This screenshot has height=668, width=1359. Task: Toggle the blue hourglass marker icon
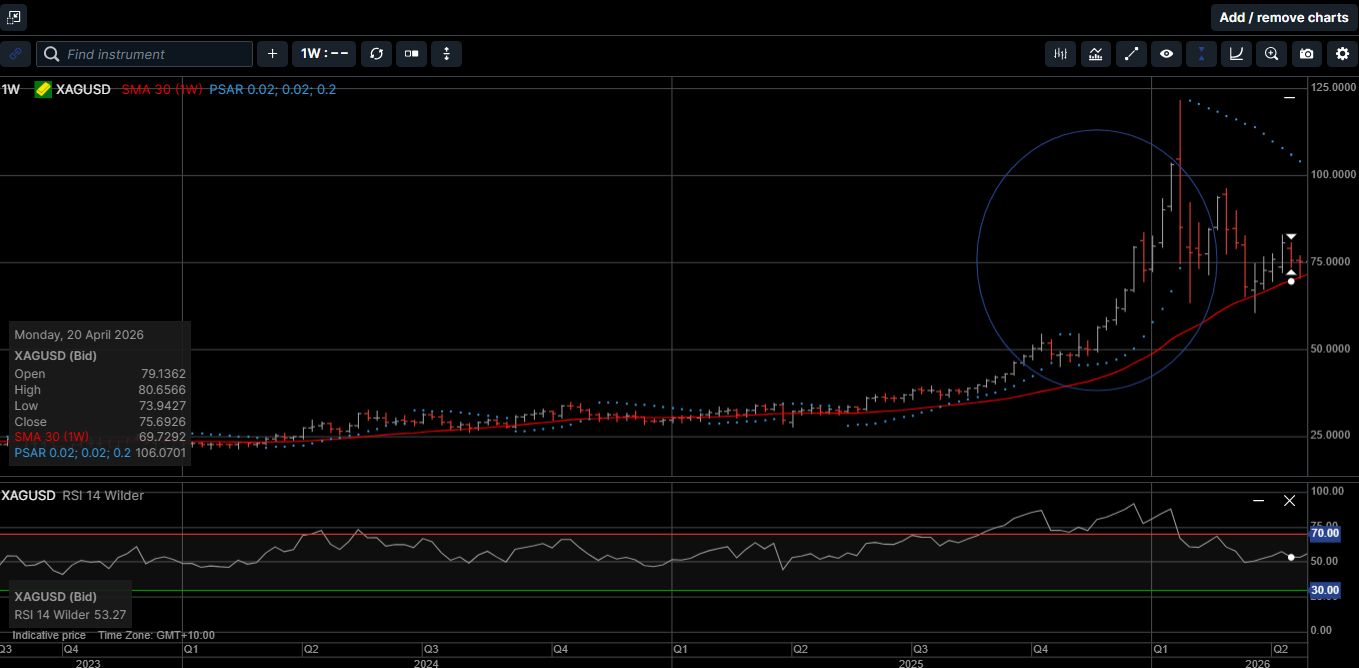pyautogui.click(x=1201, y=54)
